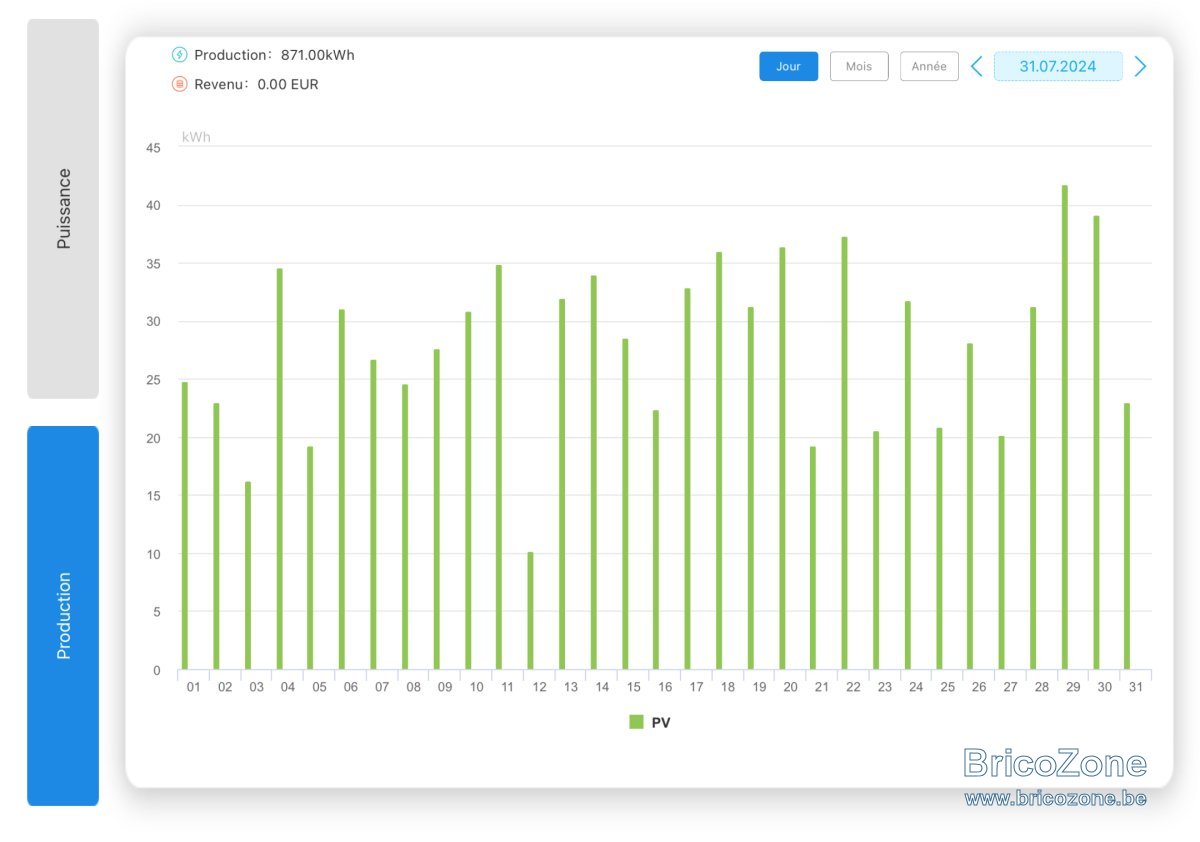The width and height of the screenshot is (1200, 842).
Task: Switch to the Mois view
Action: coord(859,66)
